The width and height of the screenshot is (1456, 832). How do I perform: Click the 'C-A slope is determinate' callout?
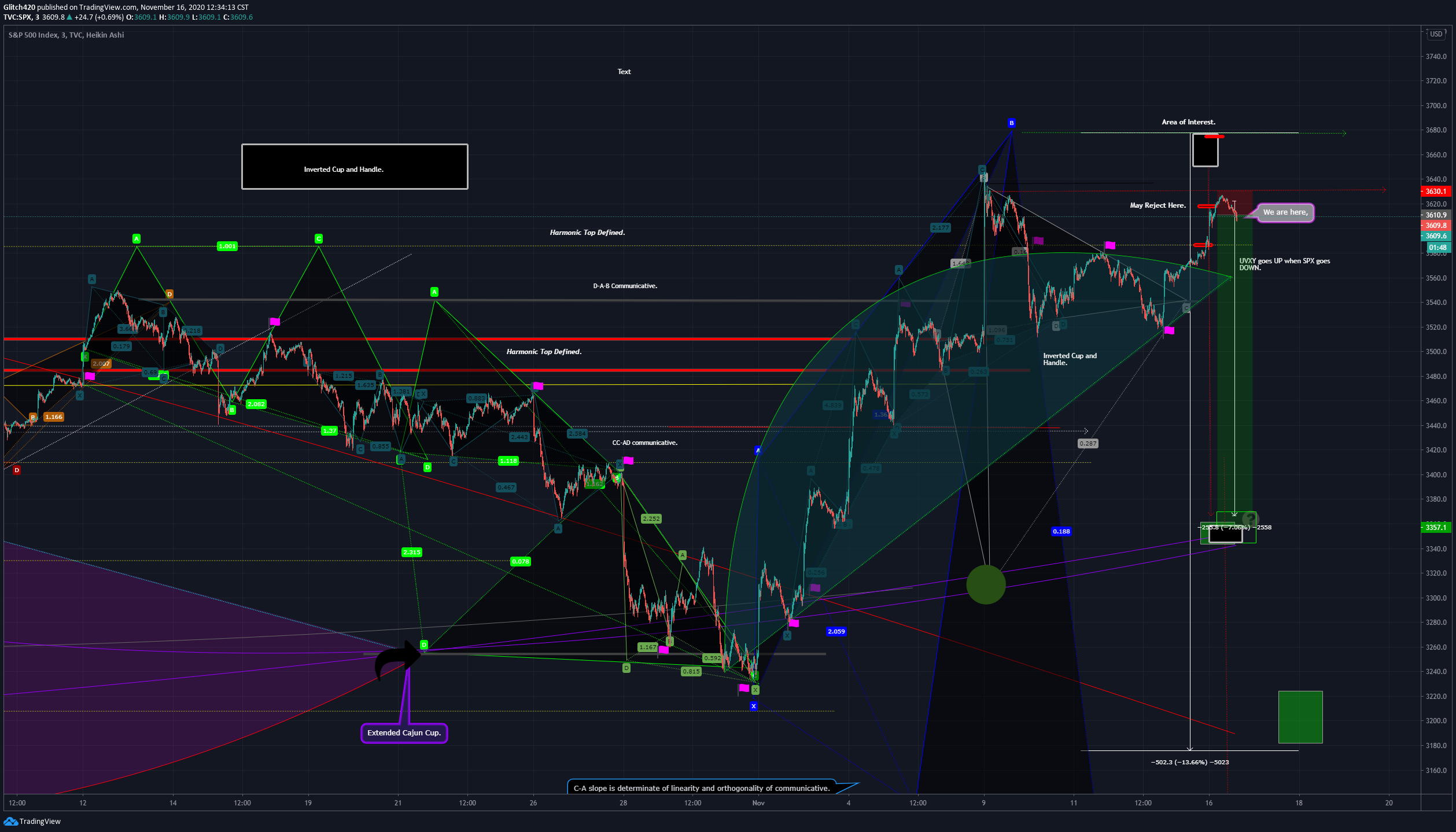pos(702,788)
